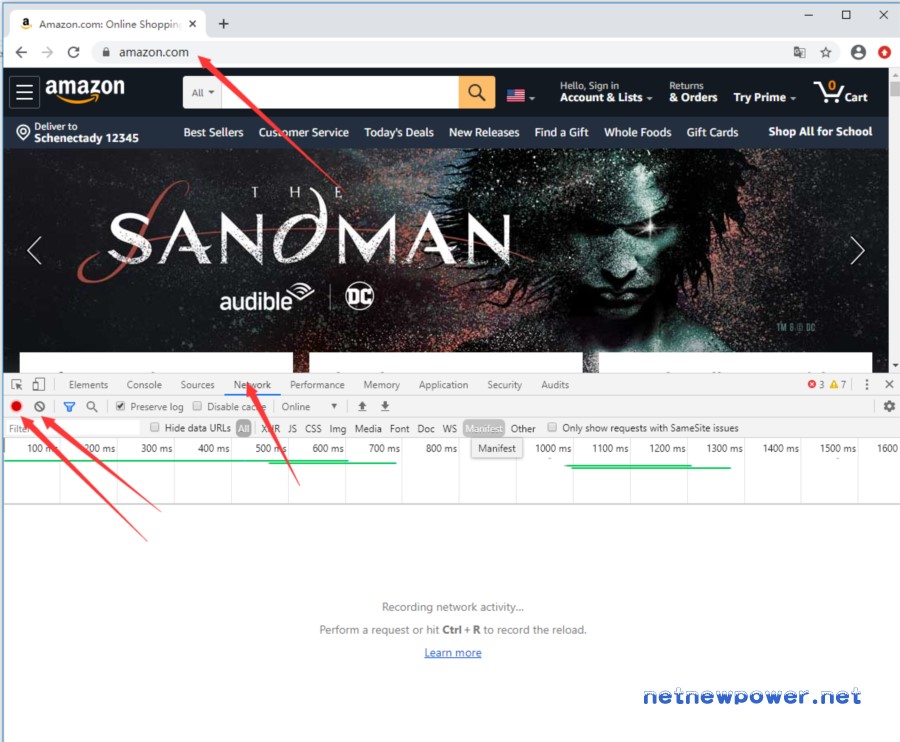This screenshot has width=900, height=742.
Task: Click the browser back arrow
Action: pyautogui.click(x=21, y=52)
